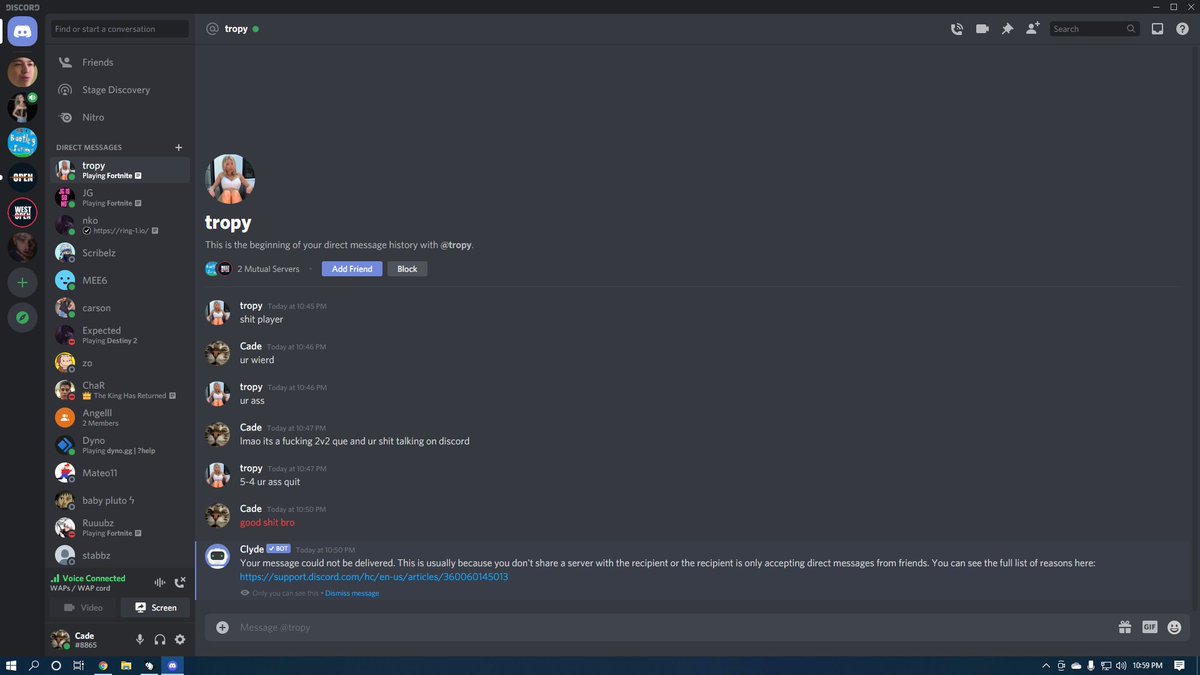Open the tropy DM in the list
Viewport: 1200px width, 675px height.
[x=120, y=170]
